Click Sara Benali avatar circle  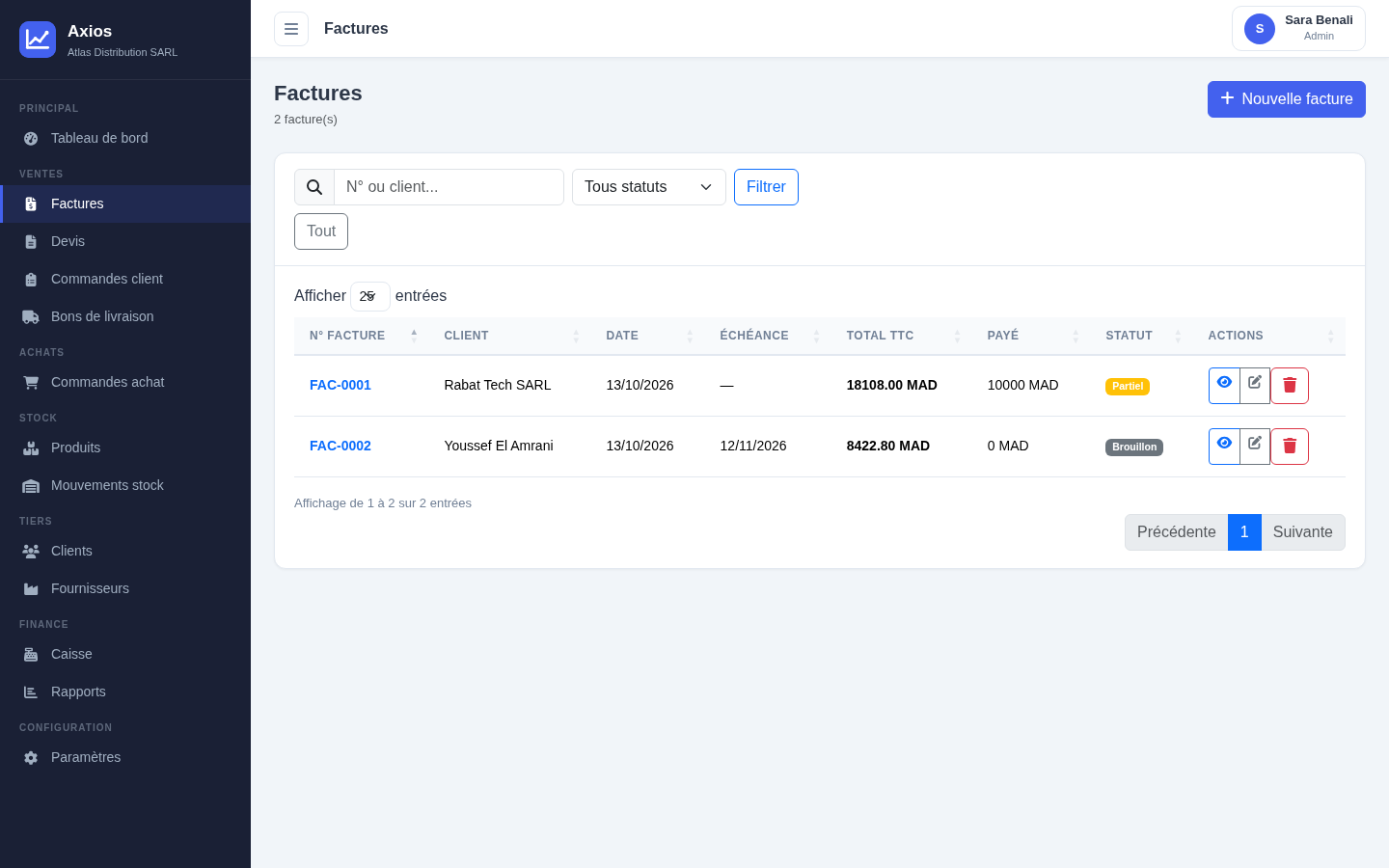pos(1260,29)
